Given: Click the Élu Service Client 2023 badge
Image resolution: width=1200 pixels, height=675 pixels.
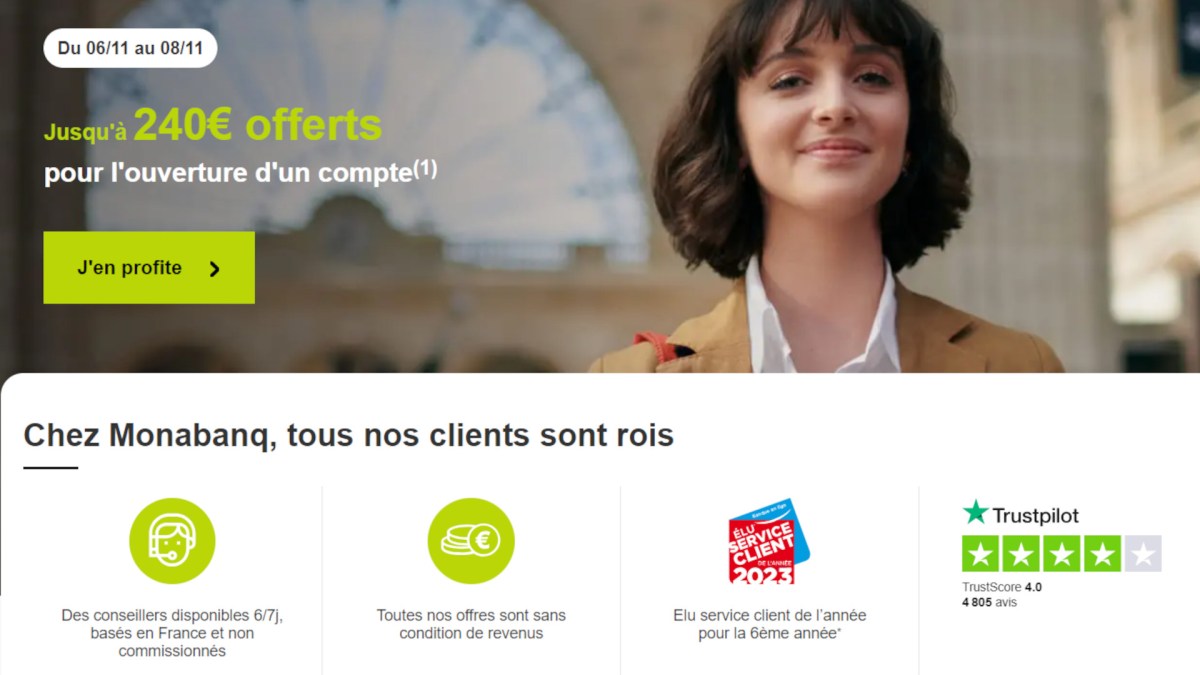Looking at the screenshot, I should tap(768, 541).
